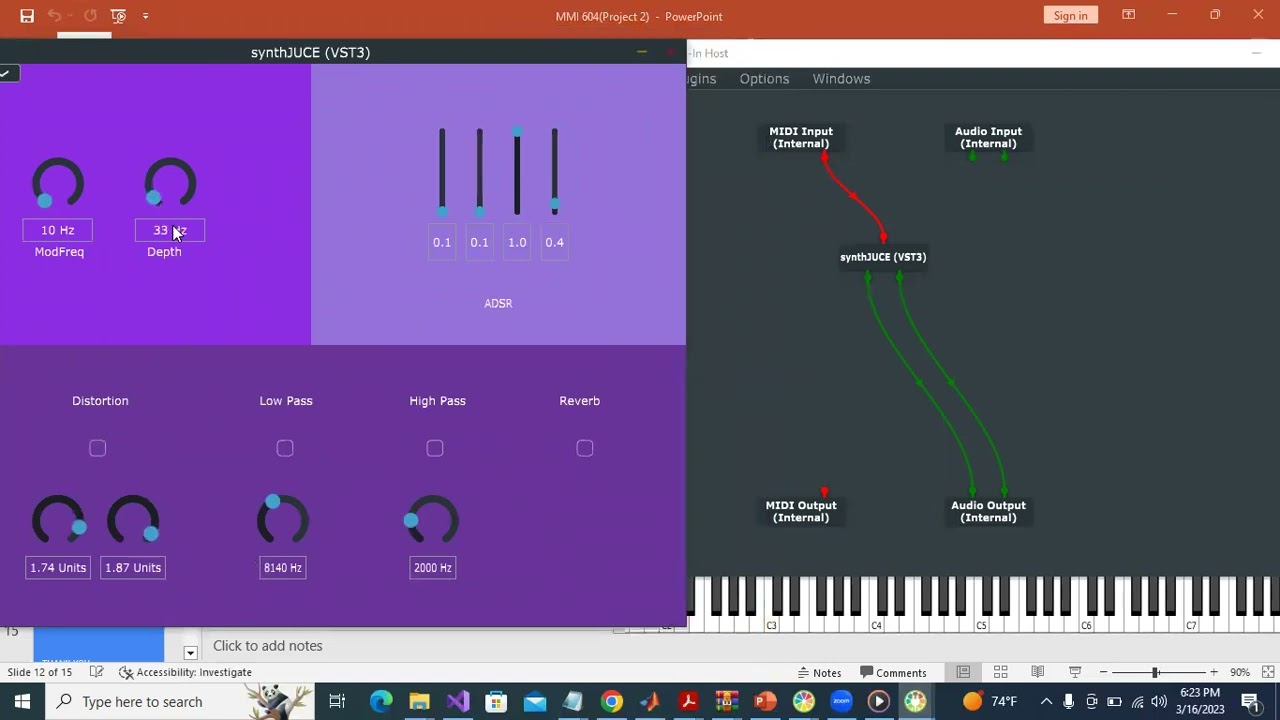Click the ADSR sustain slider showing 1.0

click(x=517, y=171)
